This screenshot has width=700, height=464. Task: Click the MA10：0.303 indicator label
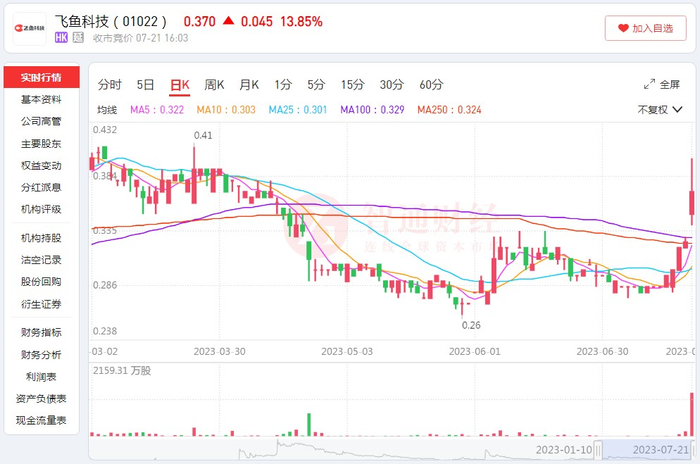point(226,110)
